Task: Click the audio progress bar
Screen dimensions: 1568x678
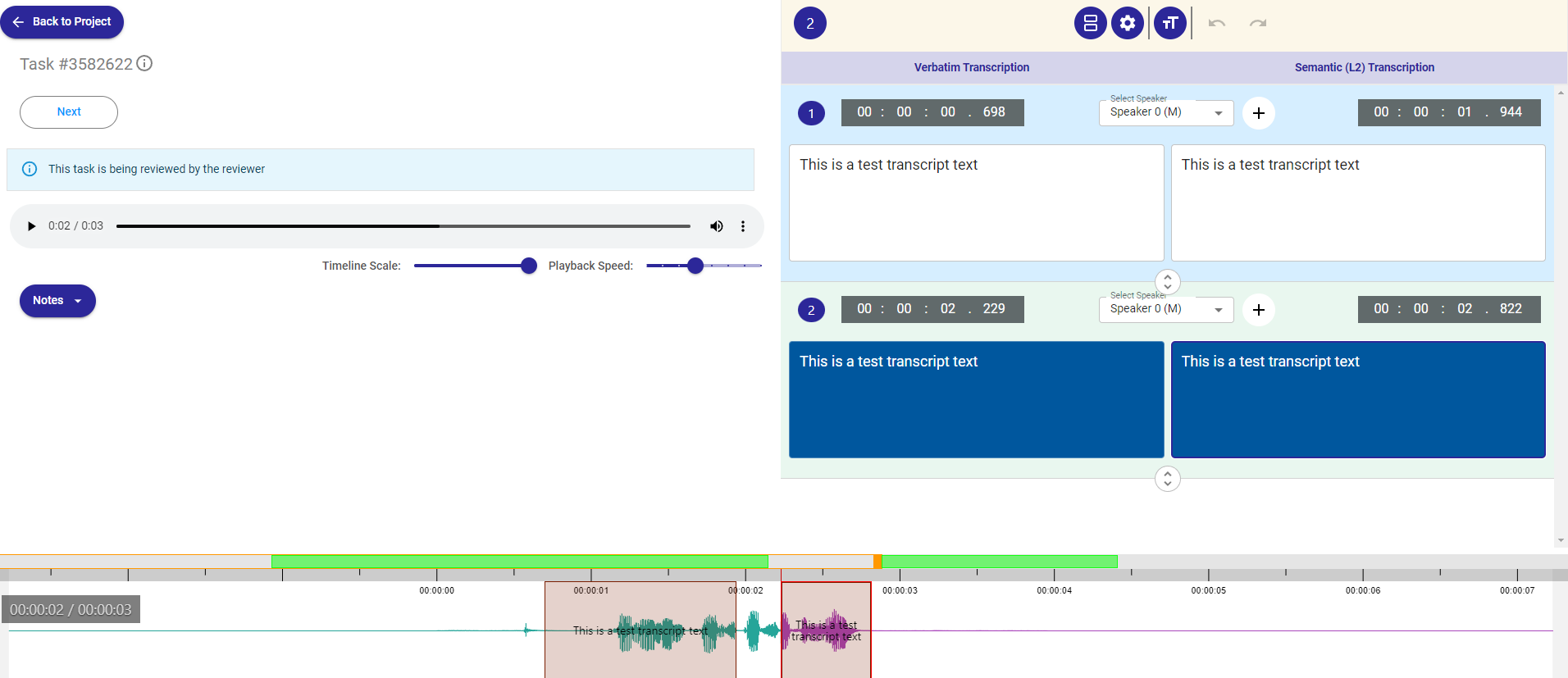Action: click(403, 226)
